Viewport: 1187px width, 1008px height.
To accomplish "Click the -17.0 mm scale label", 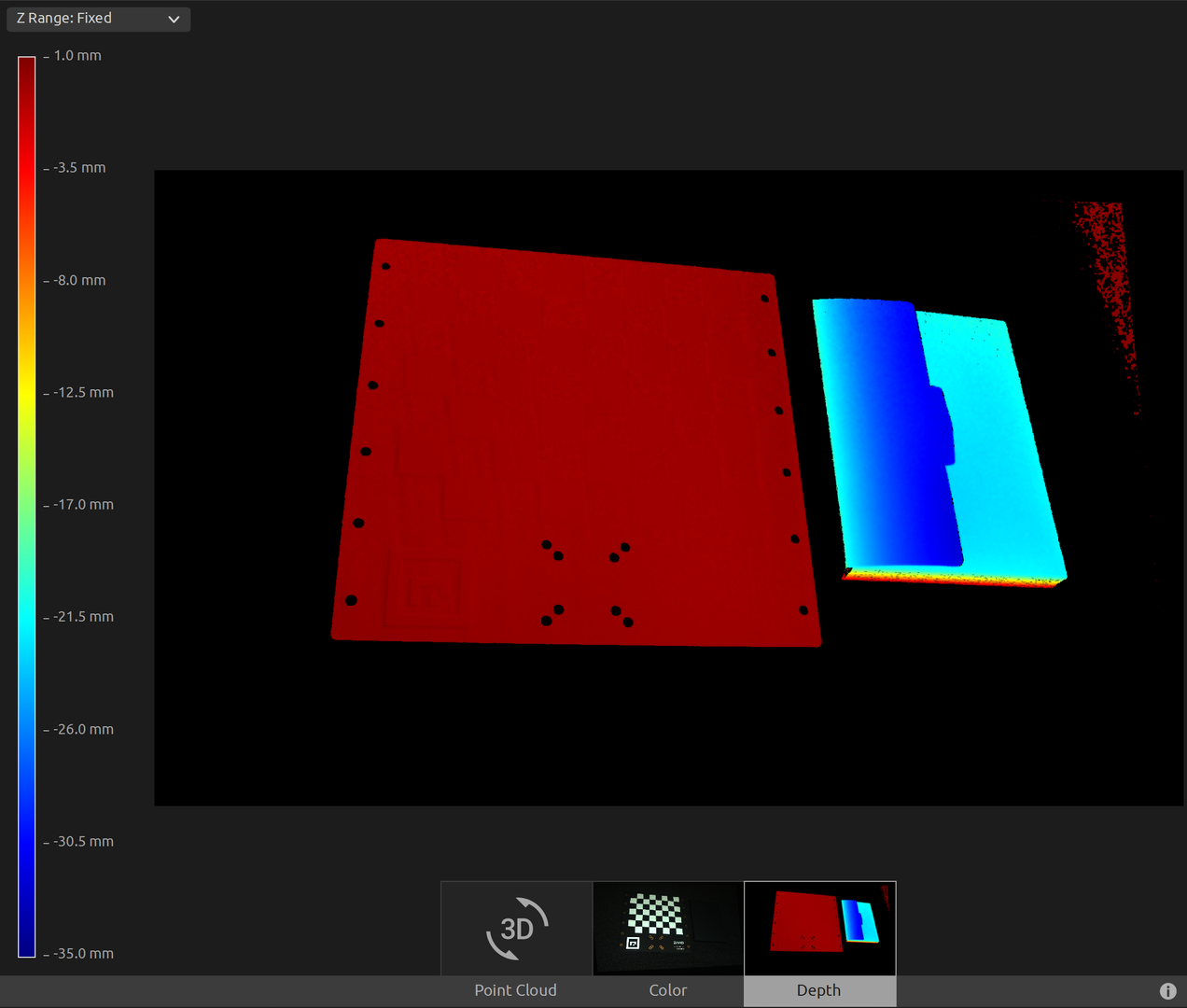I will pos(83,505).
